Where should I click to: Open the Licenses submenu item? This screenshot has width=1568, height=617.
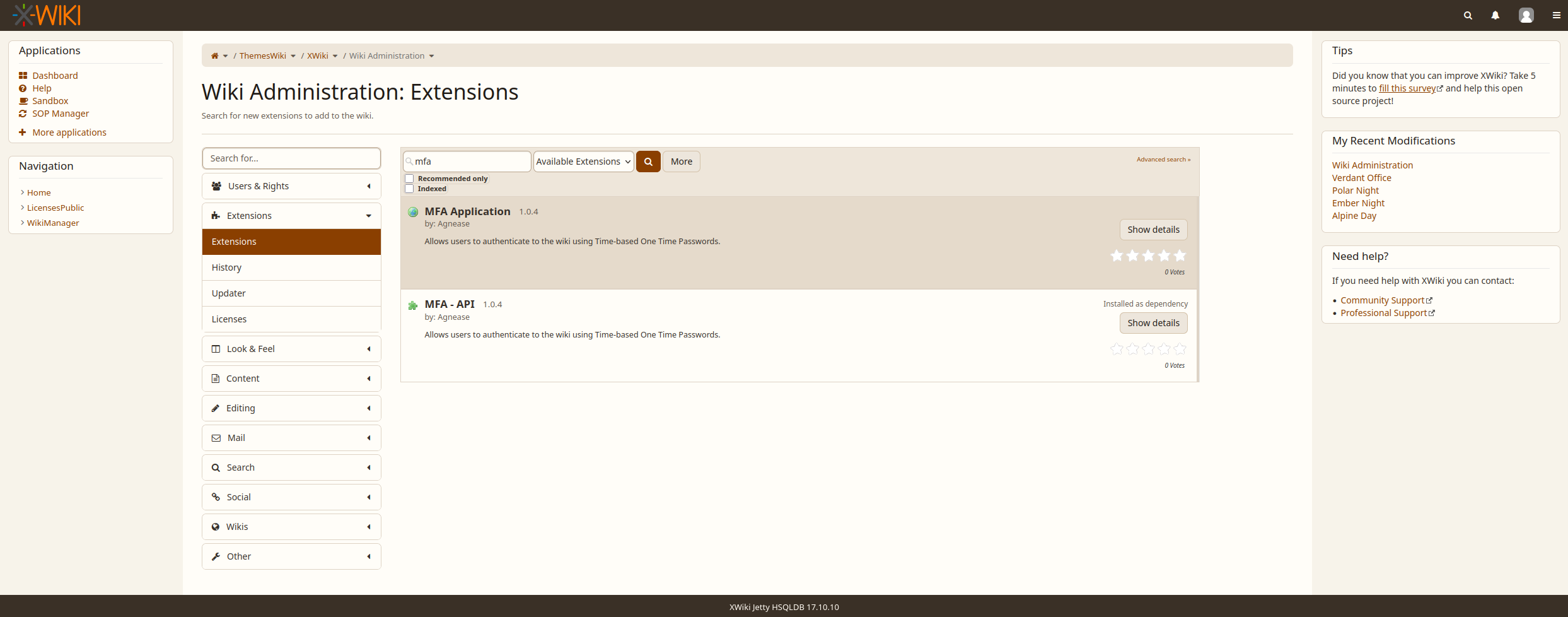tap(291, 319)
